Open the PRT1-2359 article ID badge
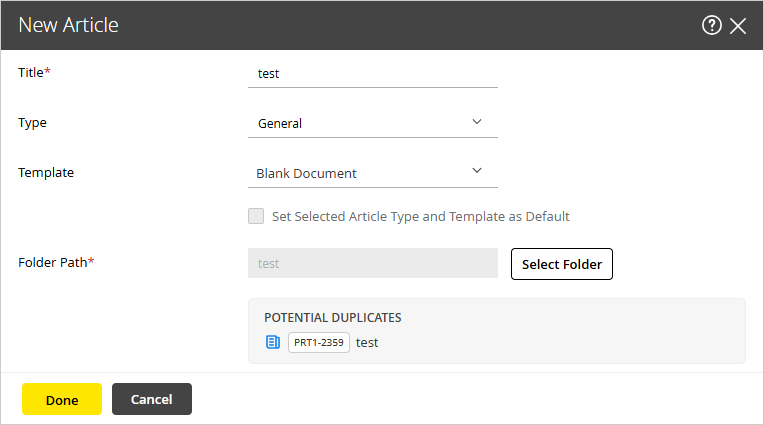 pos(319,343)
